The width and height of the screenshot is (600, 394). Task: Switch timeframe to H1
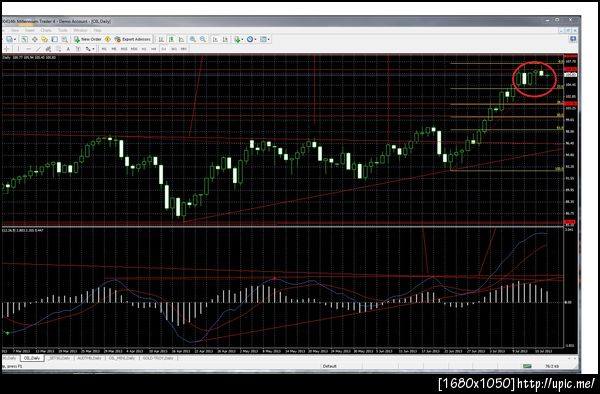tap(144, 49)
